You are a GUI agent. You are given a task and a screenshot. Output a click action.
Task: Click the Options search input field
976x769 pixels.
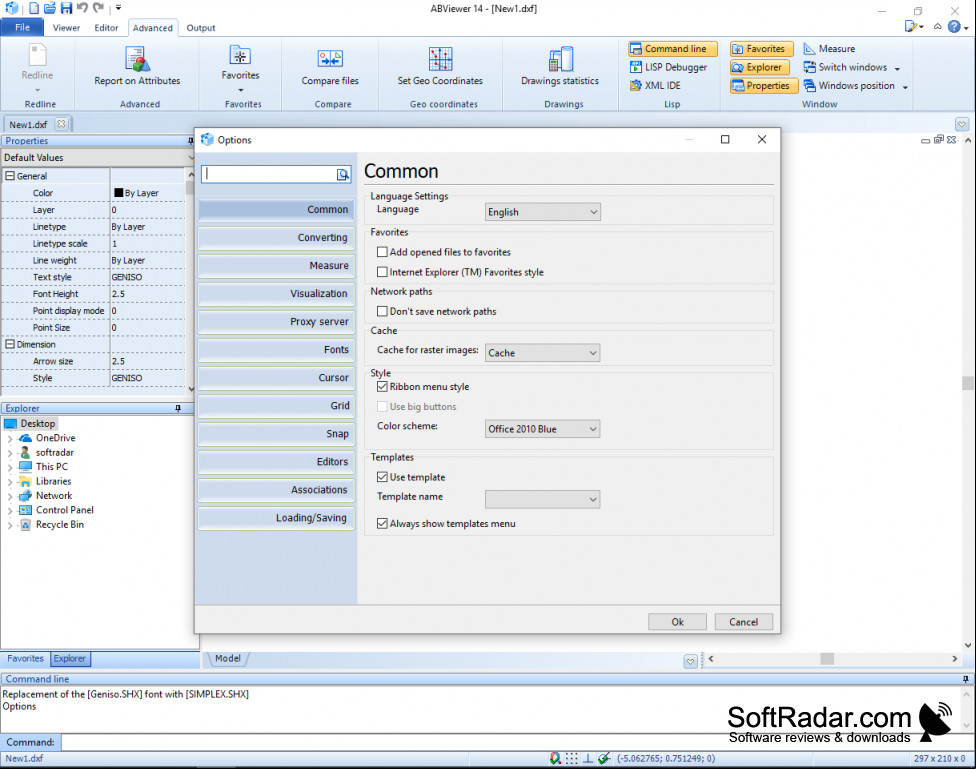pos(270,174)
